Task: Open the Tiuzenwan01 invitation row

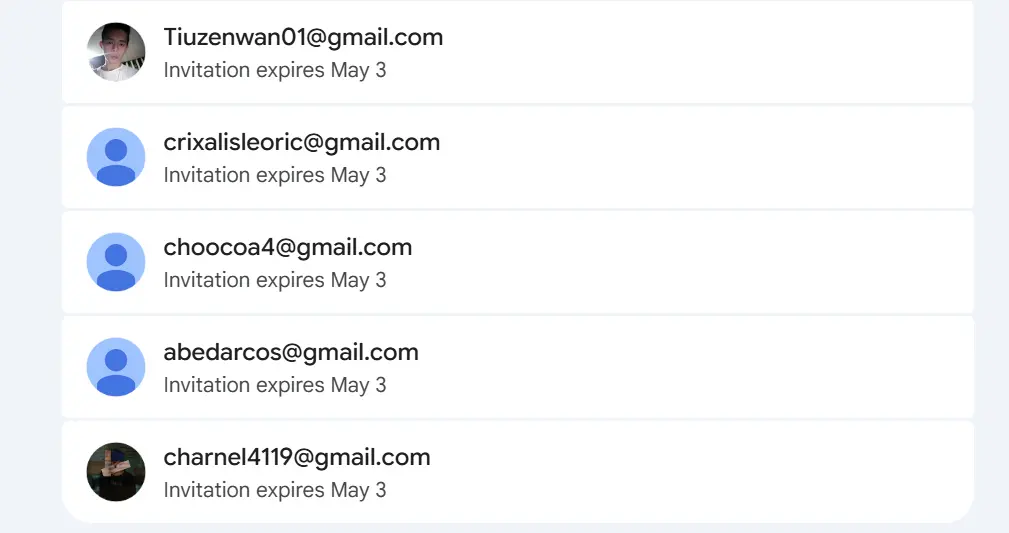Action: 518,52
